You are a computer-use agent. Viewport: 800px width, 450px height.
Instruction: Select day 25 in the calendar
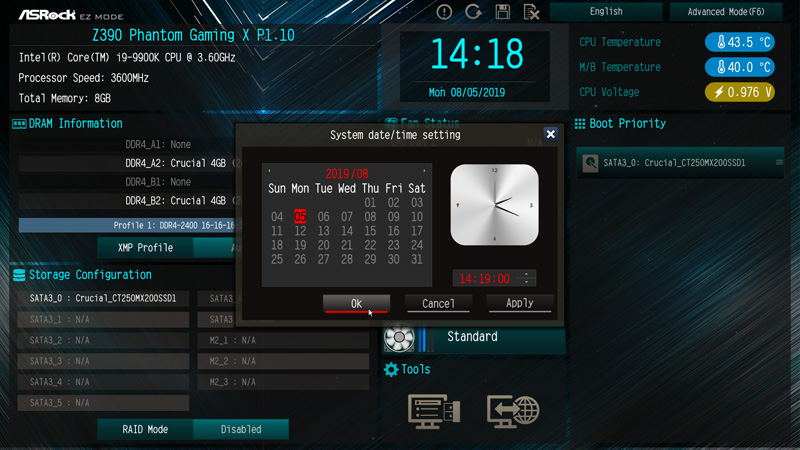pos(277,259)
